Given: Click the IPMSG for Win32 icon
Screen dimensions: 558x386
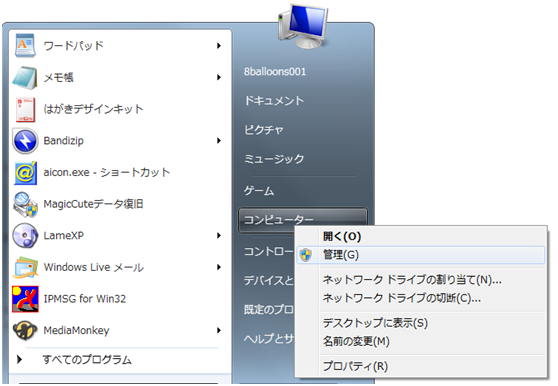Looking at the screenshot, I should [x=25, y=299].
